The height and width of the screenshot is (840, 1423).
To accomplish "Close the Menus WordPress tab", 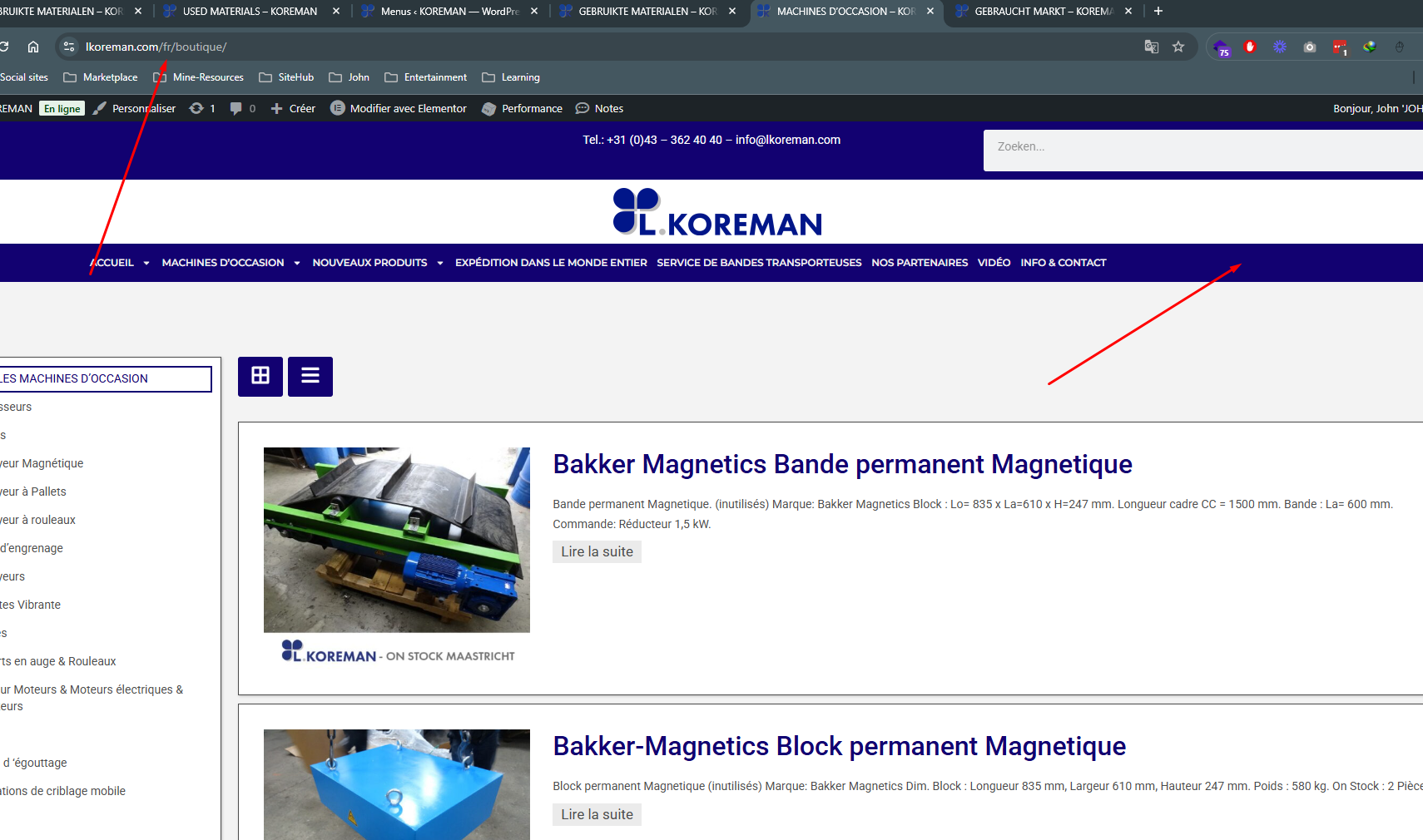I will [534, 11].
